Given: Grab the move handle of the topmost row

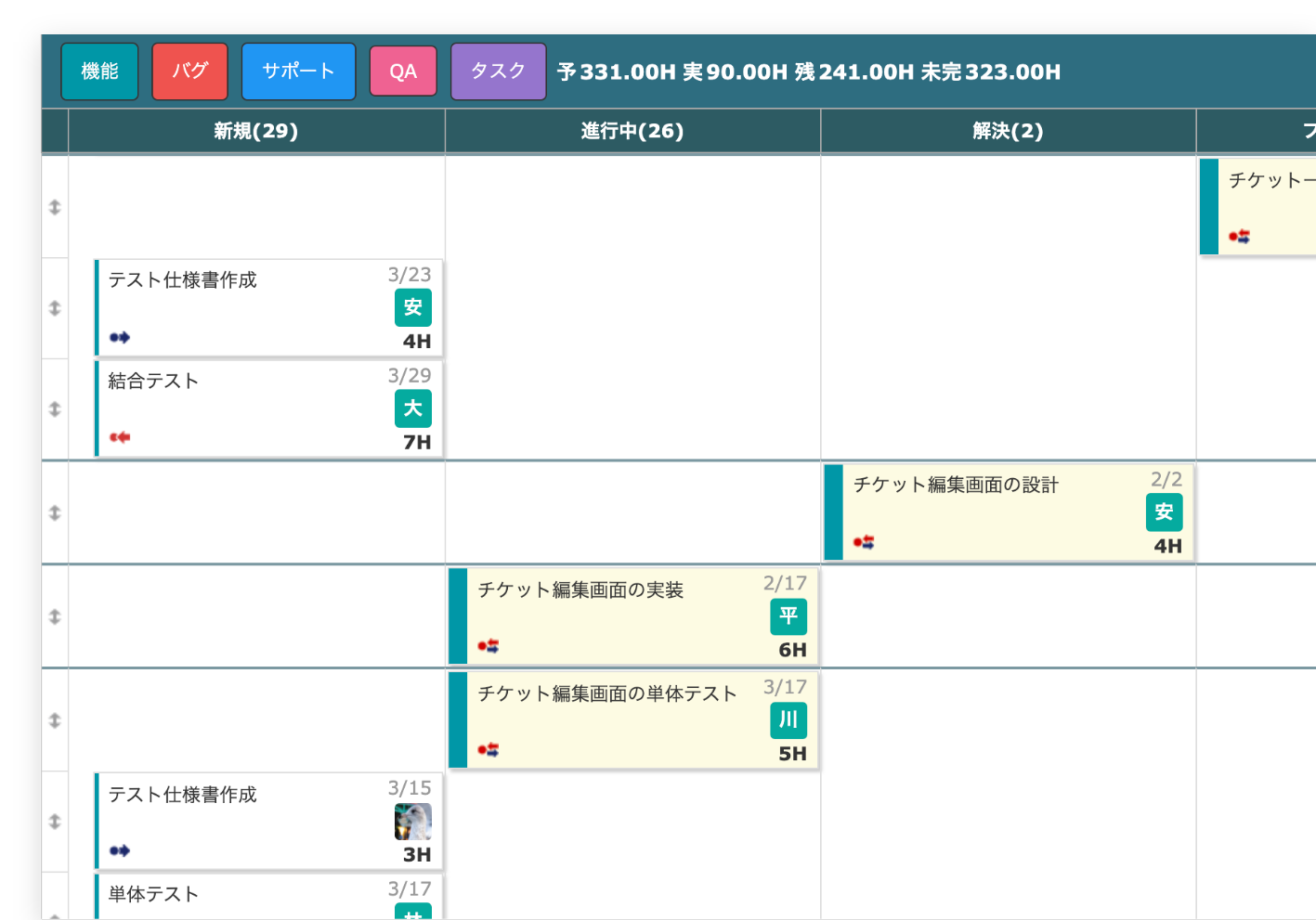Looking at the screenshot, I should tap(55, 207).
